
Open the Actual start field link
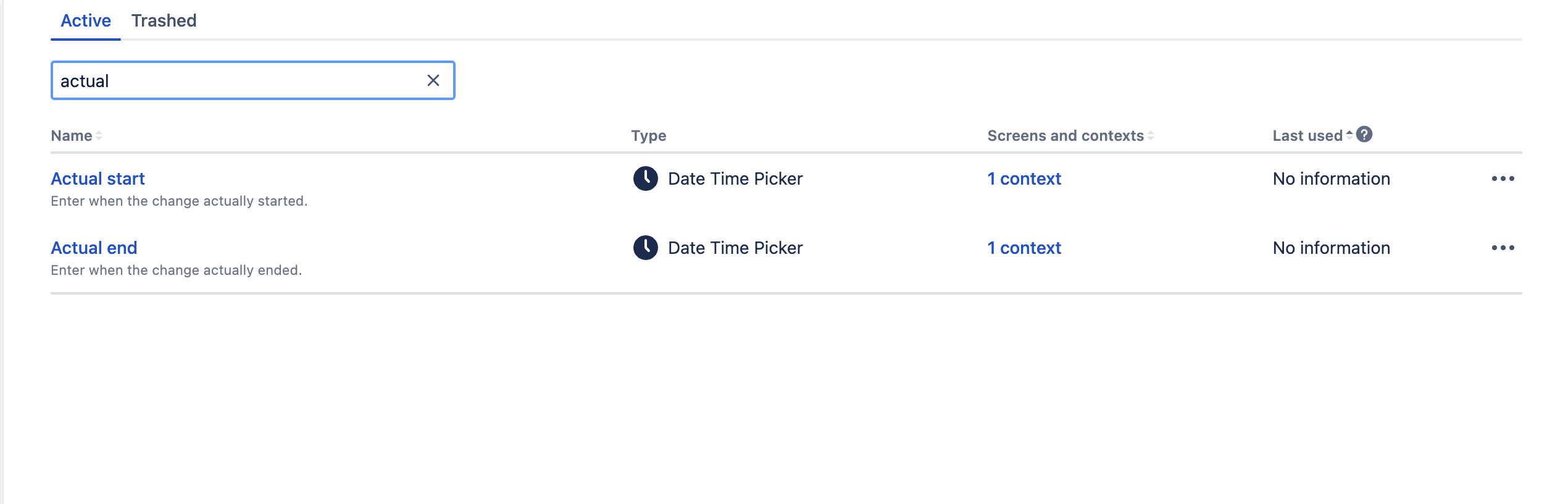click(98, 178)
